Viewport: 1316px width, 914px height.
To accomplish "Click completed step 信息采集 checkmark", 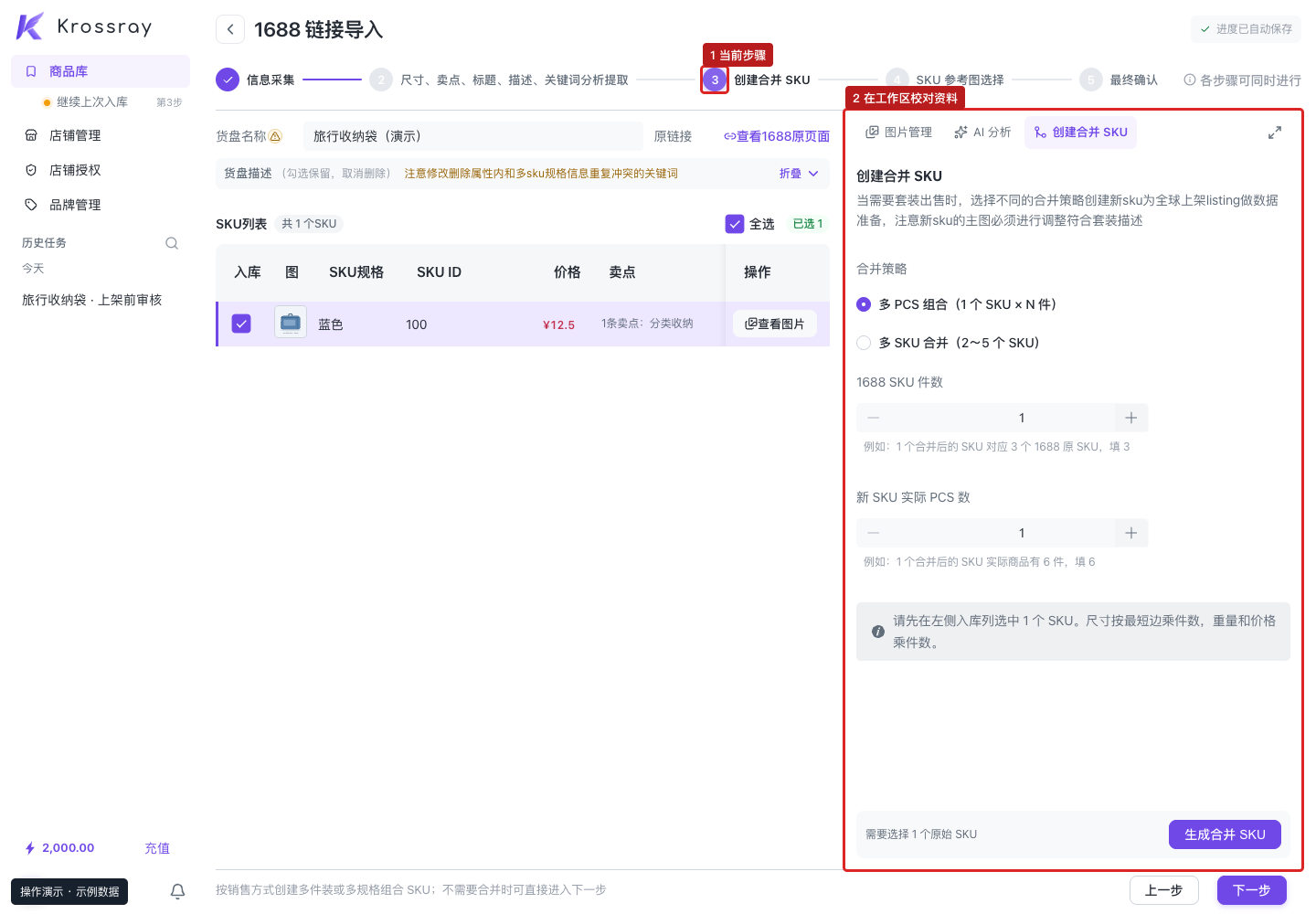I will 228,80.
